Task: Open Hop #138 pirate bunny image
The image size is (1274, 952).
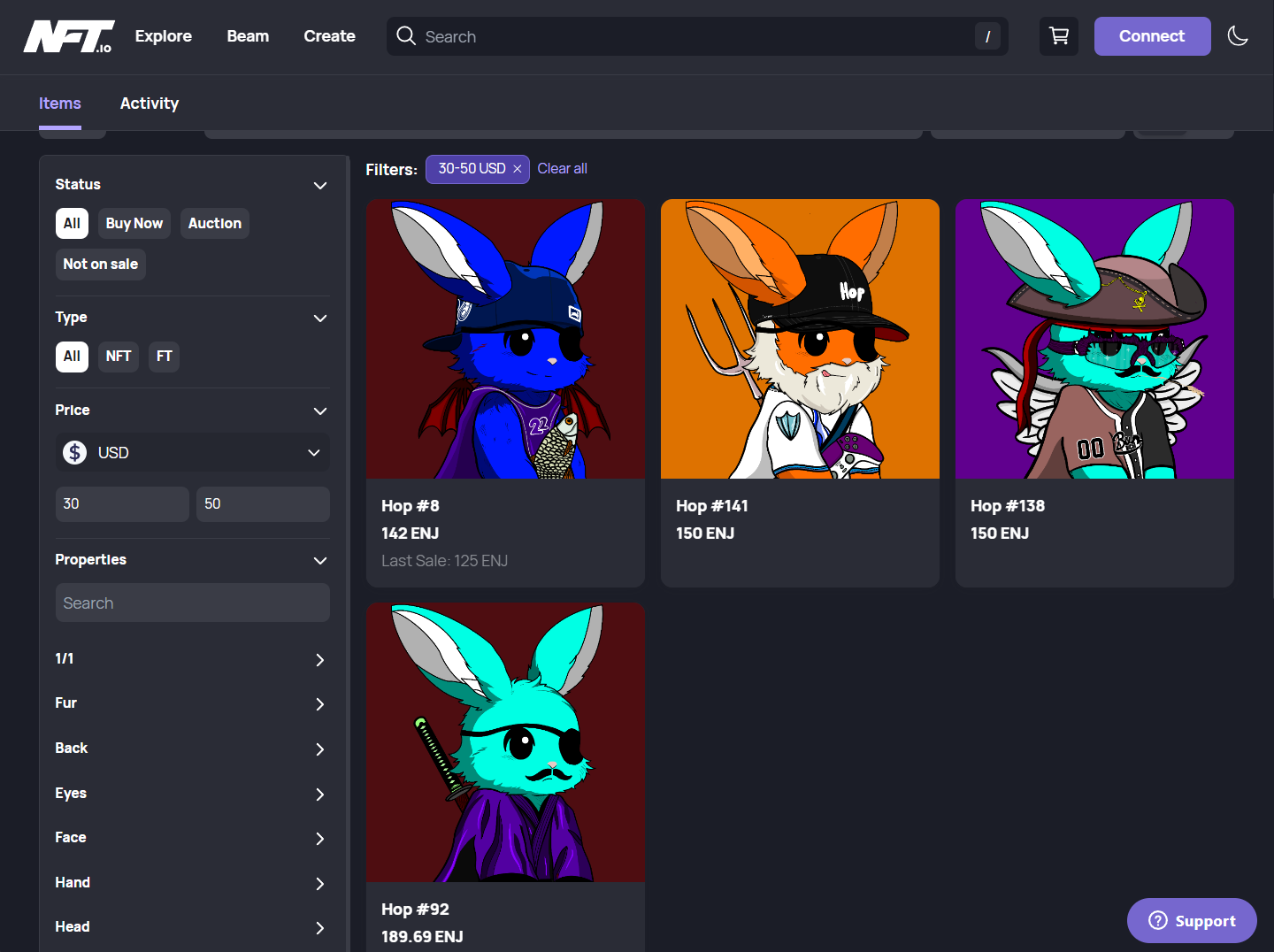Action: [1094, 339]
